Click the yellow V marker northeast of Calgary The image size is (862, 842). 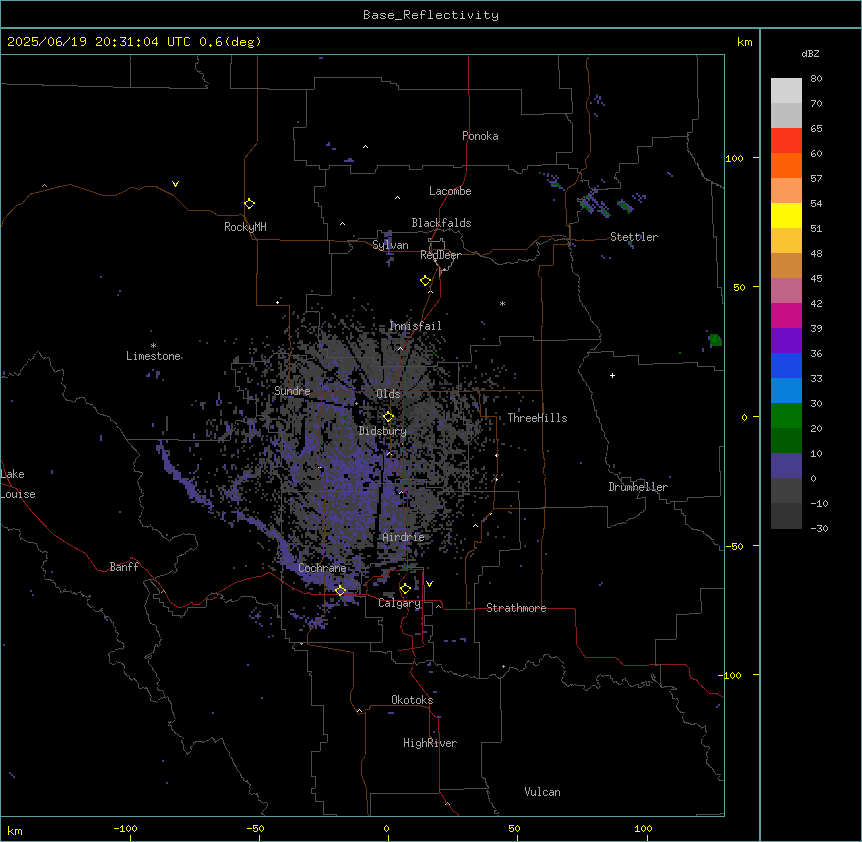tap(429, 584)
